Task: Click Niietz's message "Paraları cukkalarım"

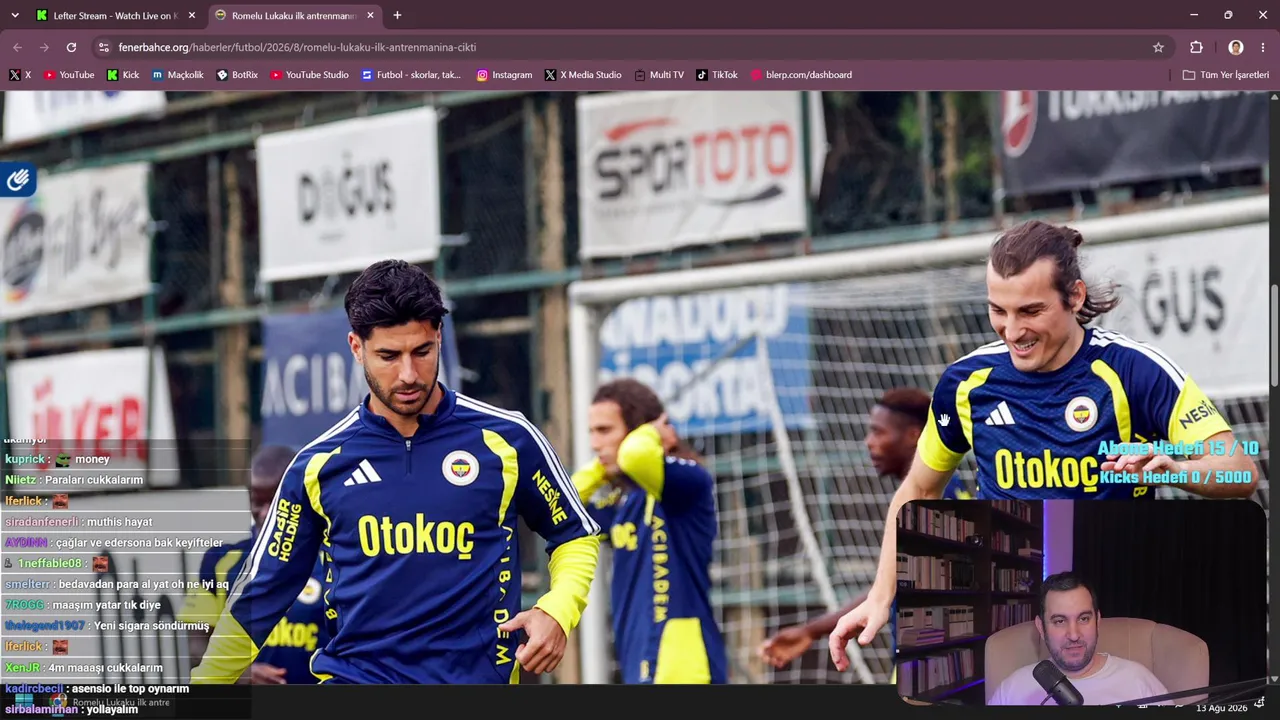Action: coord(94,480)
